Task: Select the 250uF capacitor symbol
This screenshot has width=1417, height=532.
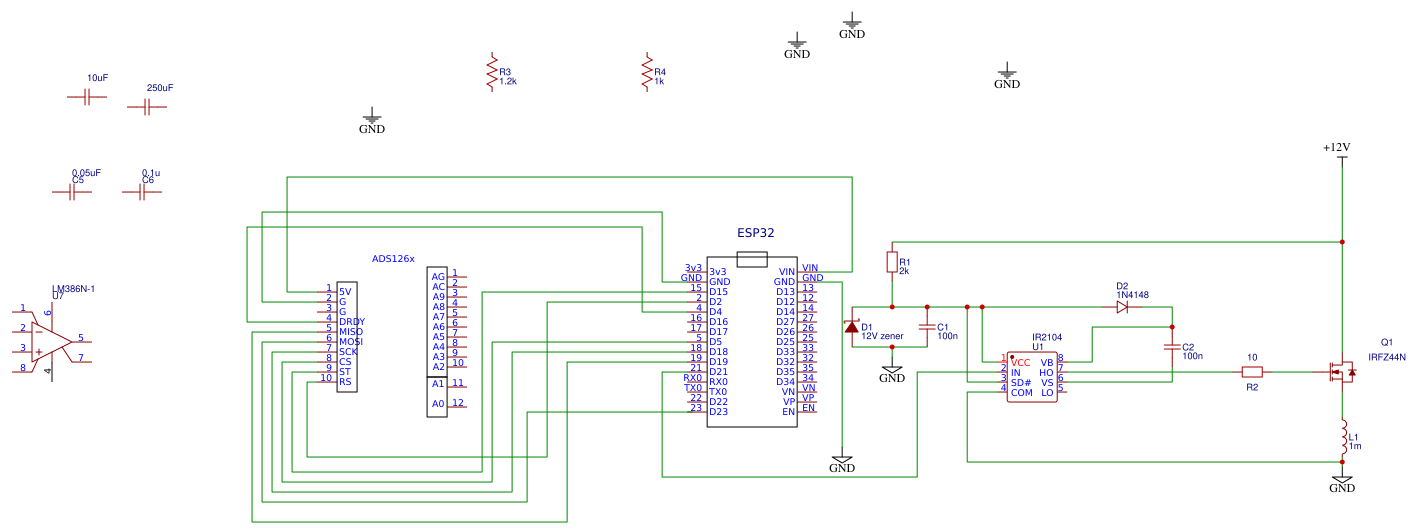Action: [147, 107]
